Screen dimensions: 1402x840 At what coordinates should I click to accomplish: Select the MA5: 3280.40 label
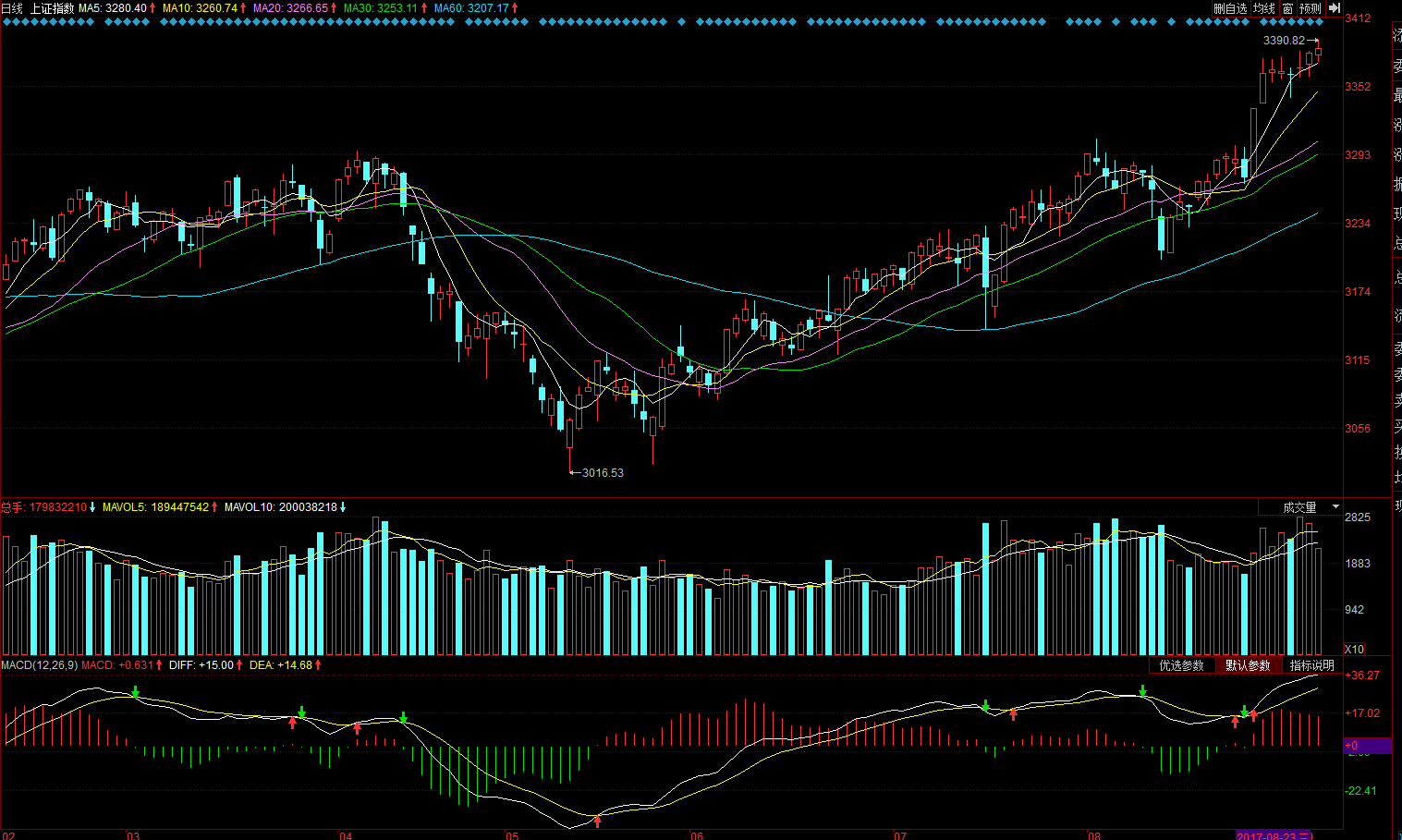(x=113, y=8)
